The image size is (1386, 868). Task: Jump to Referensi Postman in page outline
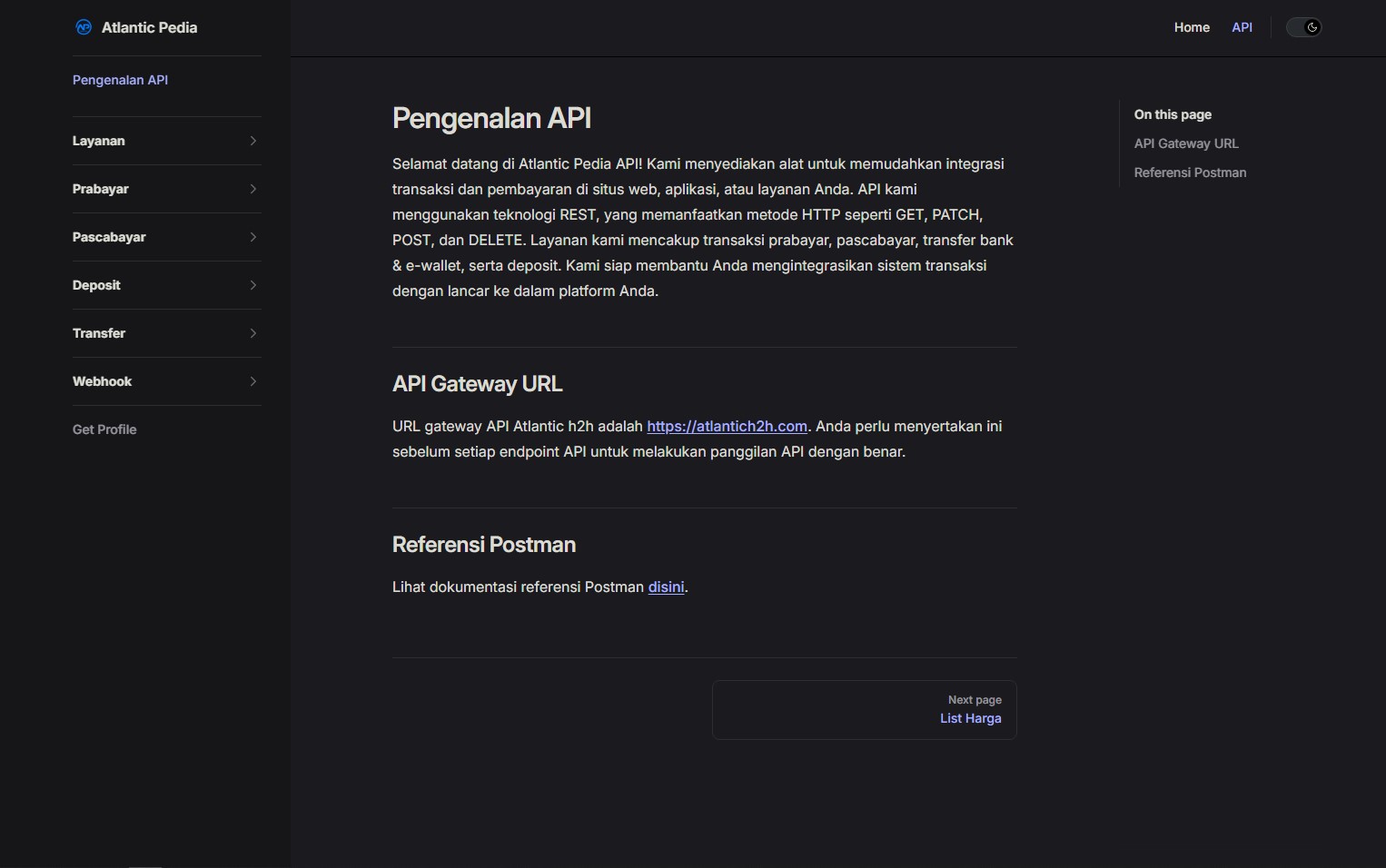[x=1189, y=173]
